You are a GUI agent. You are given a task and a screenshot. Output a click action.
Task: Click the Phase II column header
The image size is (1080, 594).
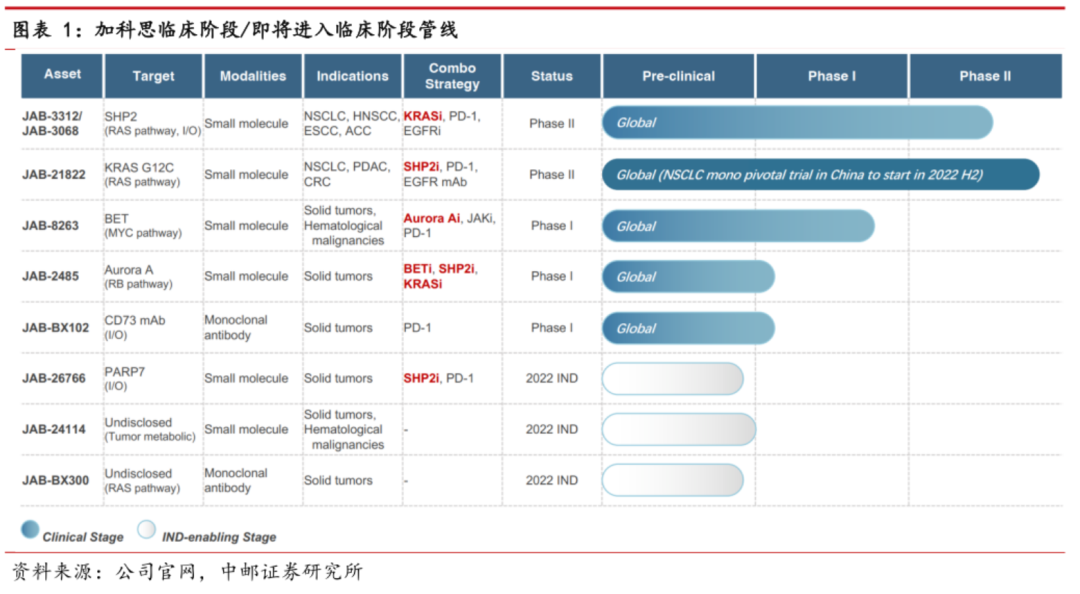tap(984, 76)
